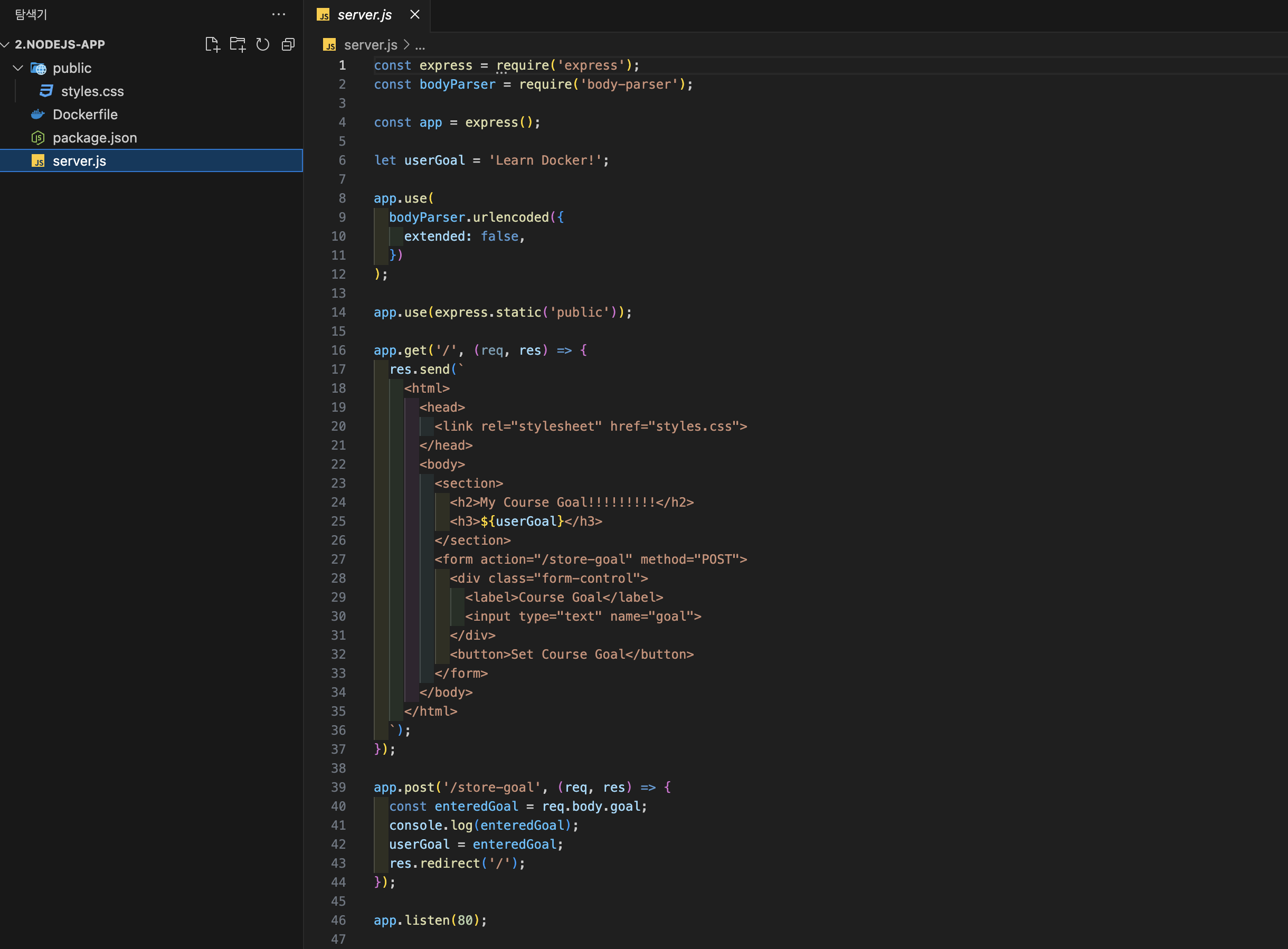Collapse all folders in the explorer

[x=288, y=44]
